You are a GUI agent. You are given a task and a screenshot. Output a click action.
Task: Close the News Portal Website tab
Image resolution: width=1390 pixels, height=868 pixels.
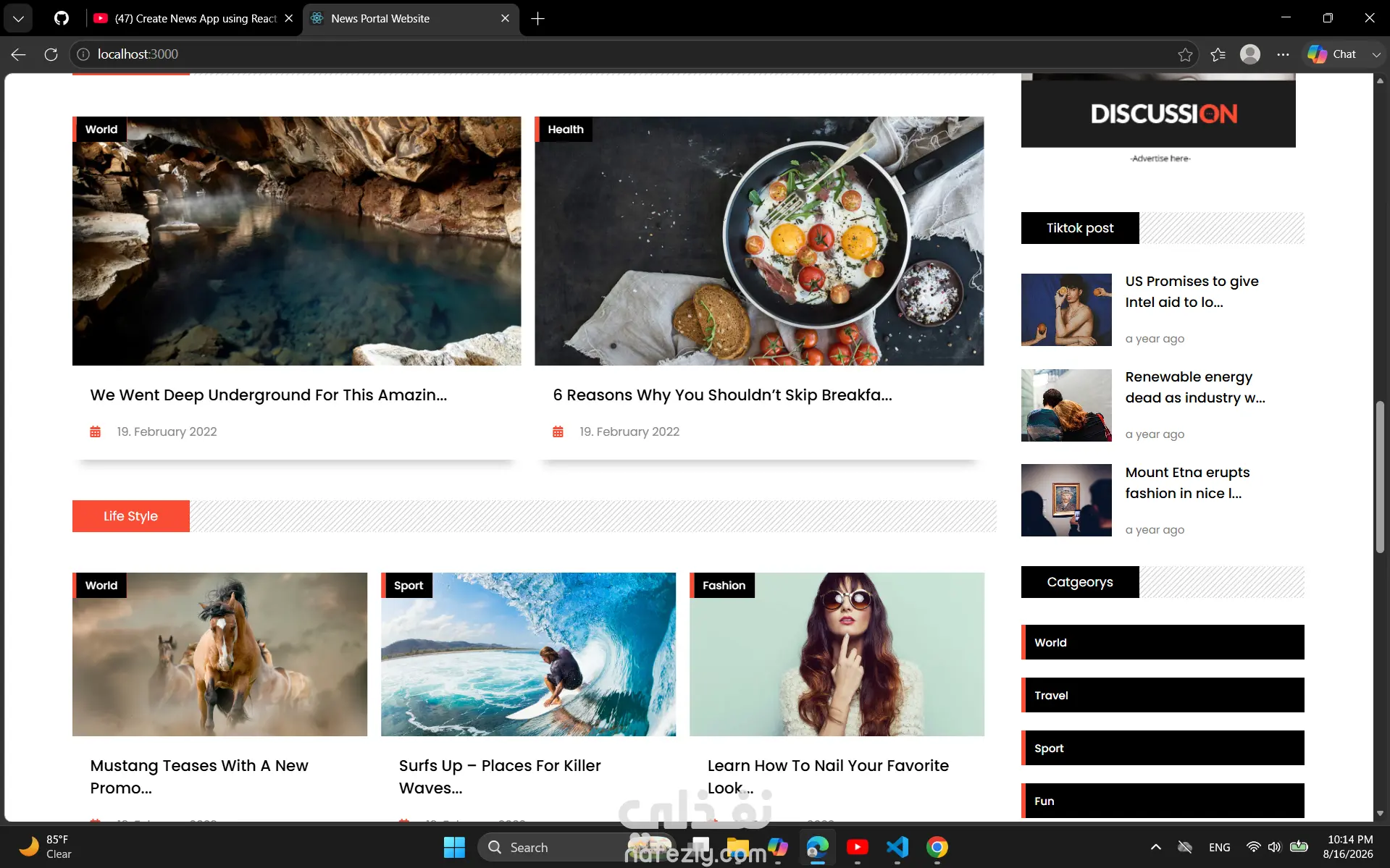tap(505, 19)
